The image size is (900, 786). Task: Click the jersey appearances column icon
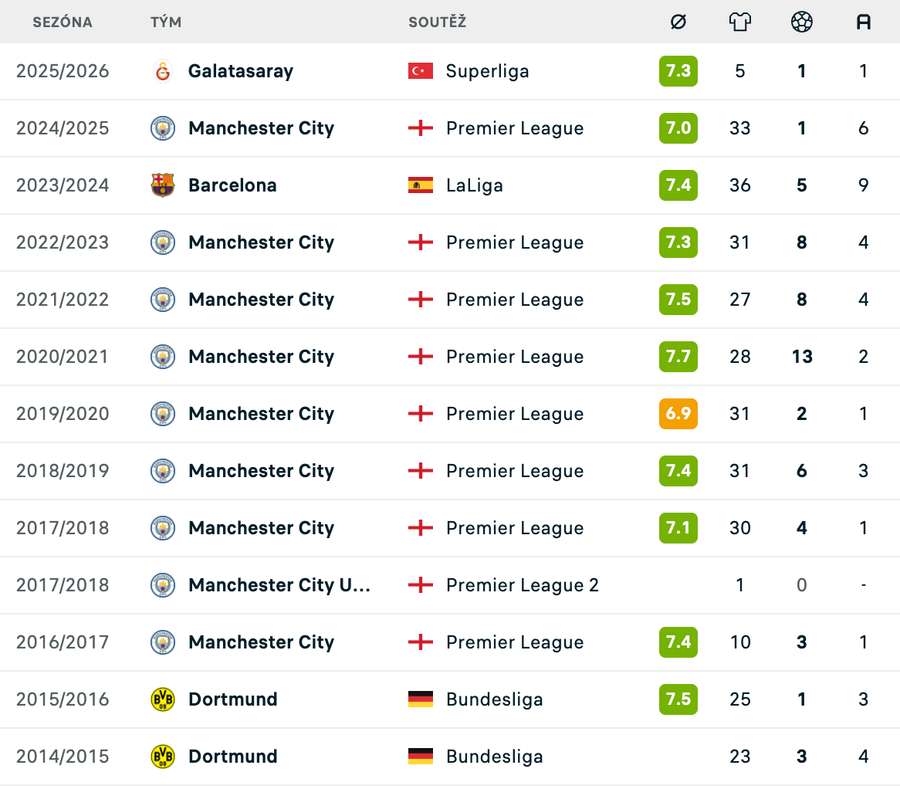[739, 21]
